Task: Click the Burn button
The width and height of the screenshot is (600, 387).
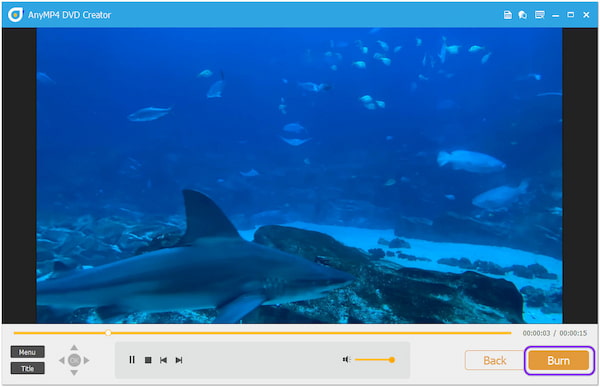Action: tap(559, 361)
